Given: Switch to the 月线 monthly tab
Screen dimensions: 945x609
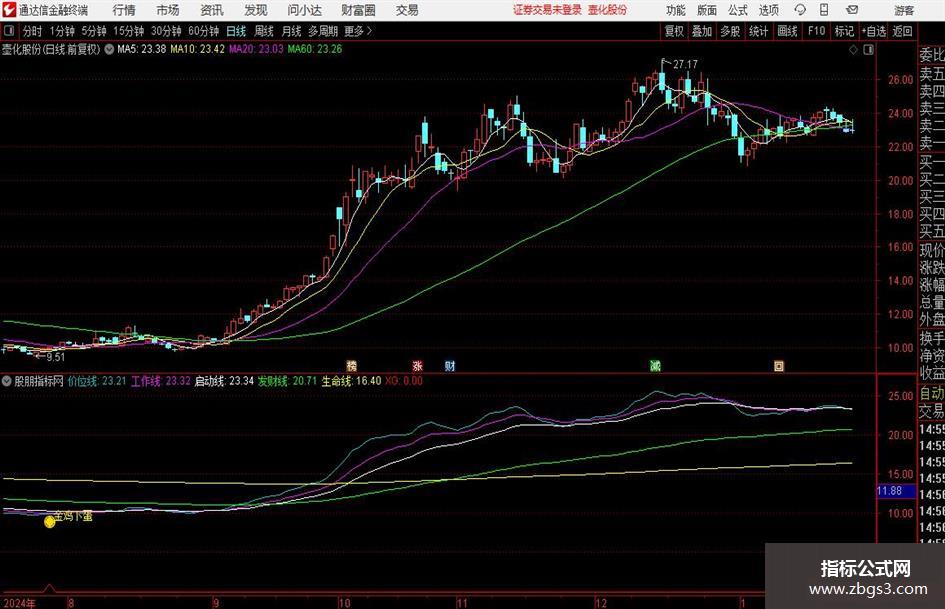Looking at the screenshot, I should tap(291, 31).
